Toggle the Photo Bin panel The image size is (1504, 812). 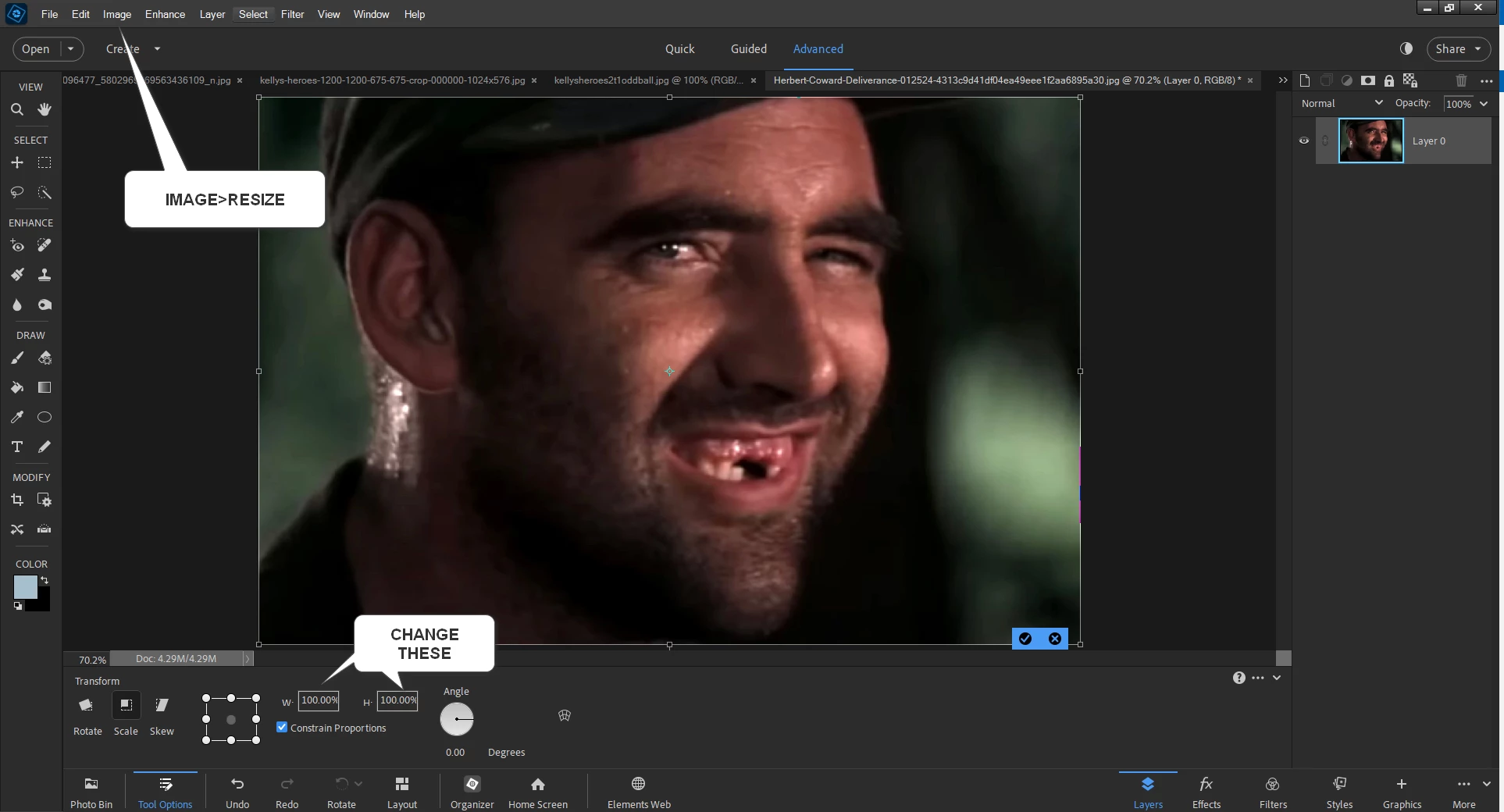(x=91, y=792)
